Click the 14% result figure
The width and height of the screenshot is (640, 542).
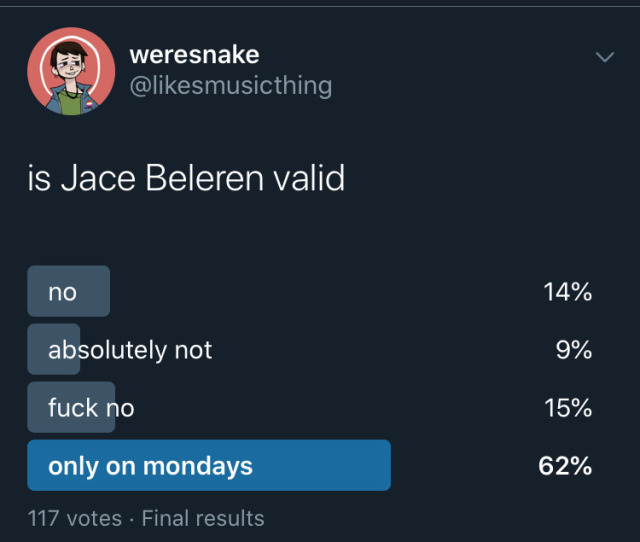pos(567,292)
